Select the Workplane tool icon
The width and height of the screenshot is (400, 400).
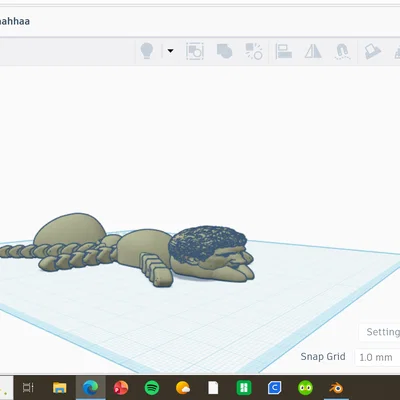pos(373,51)
